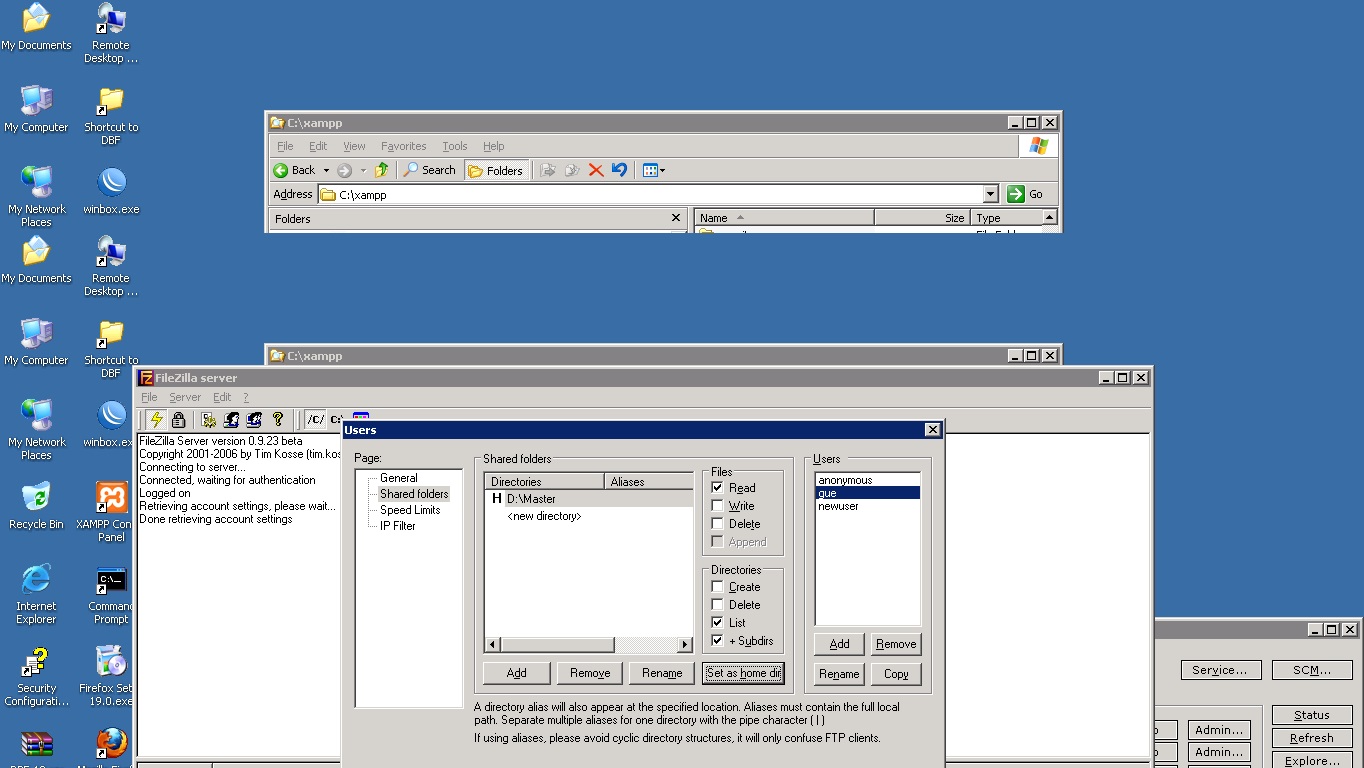Open the Views dropdown arrow in explorer toolbar

(662, 171)
